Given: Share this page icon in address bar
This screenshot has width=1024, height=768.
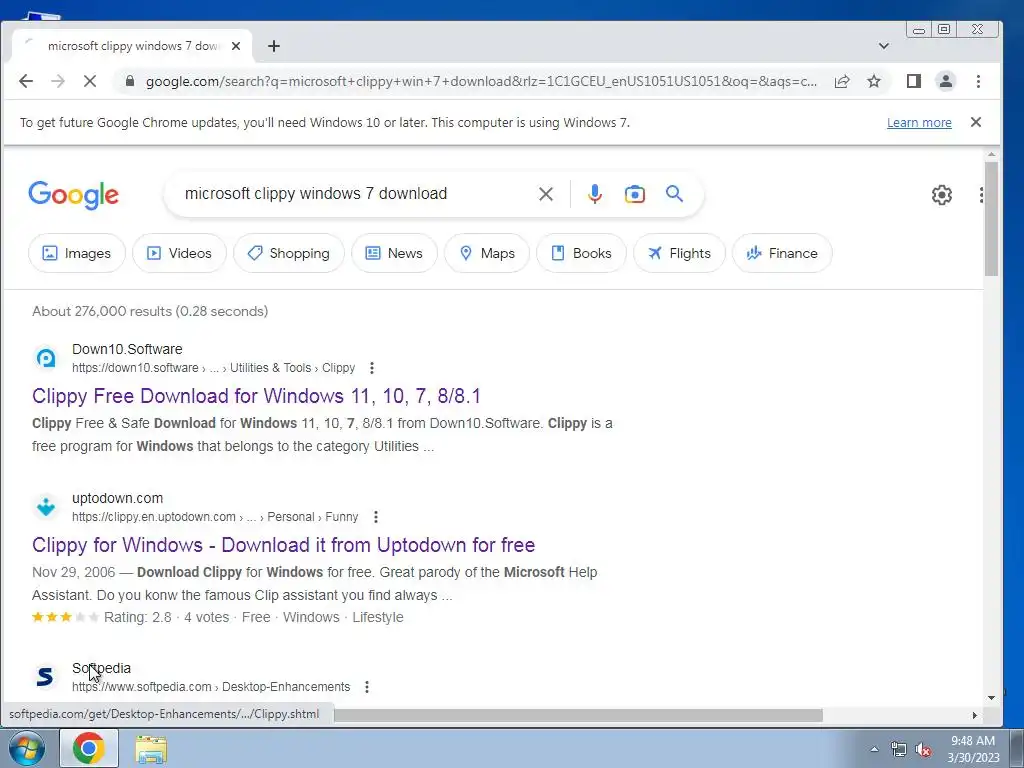Looking at the screenshot, I should (842, 81).
